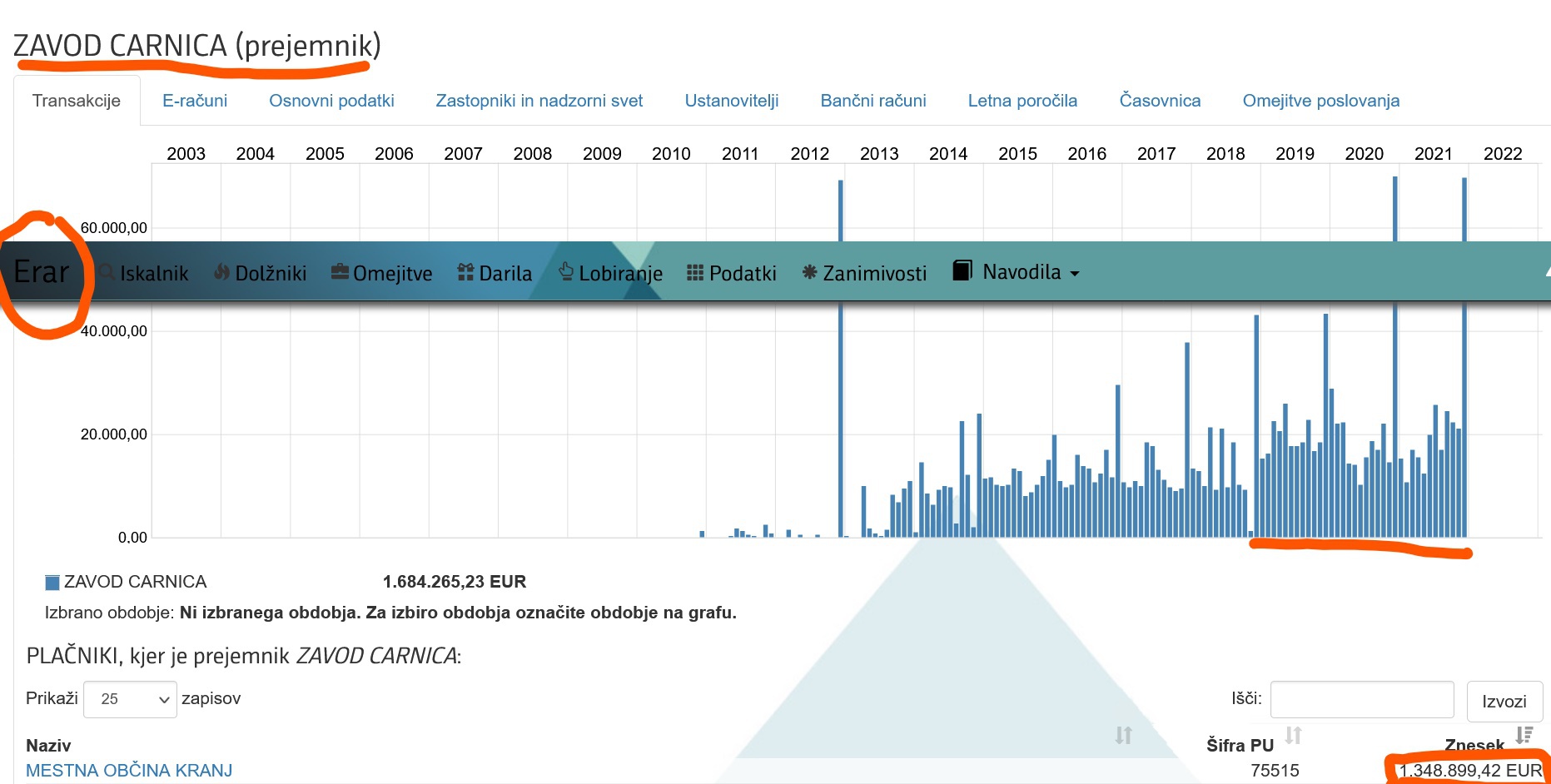Open Zanimivosti asterisk icon in navbar
This screenshot has width=1551, height=784.
coord(809,272)
